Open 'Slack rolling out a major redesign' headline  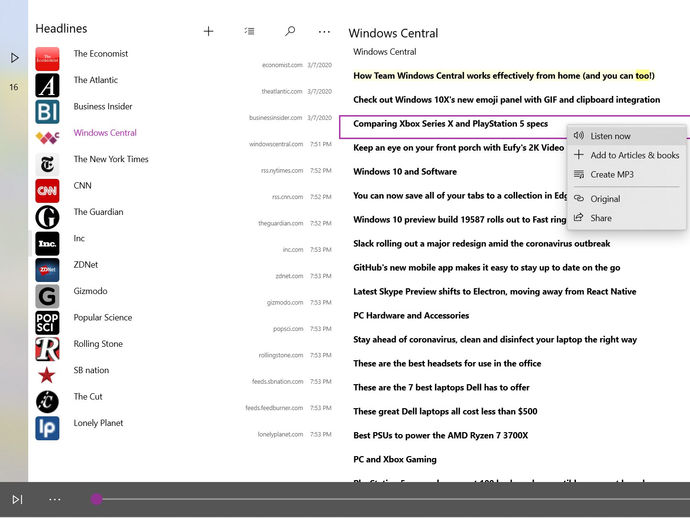coord(482,244)
